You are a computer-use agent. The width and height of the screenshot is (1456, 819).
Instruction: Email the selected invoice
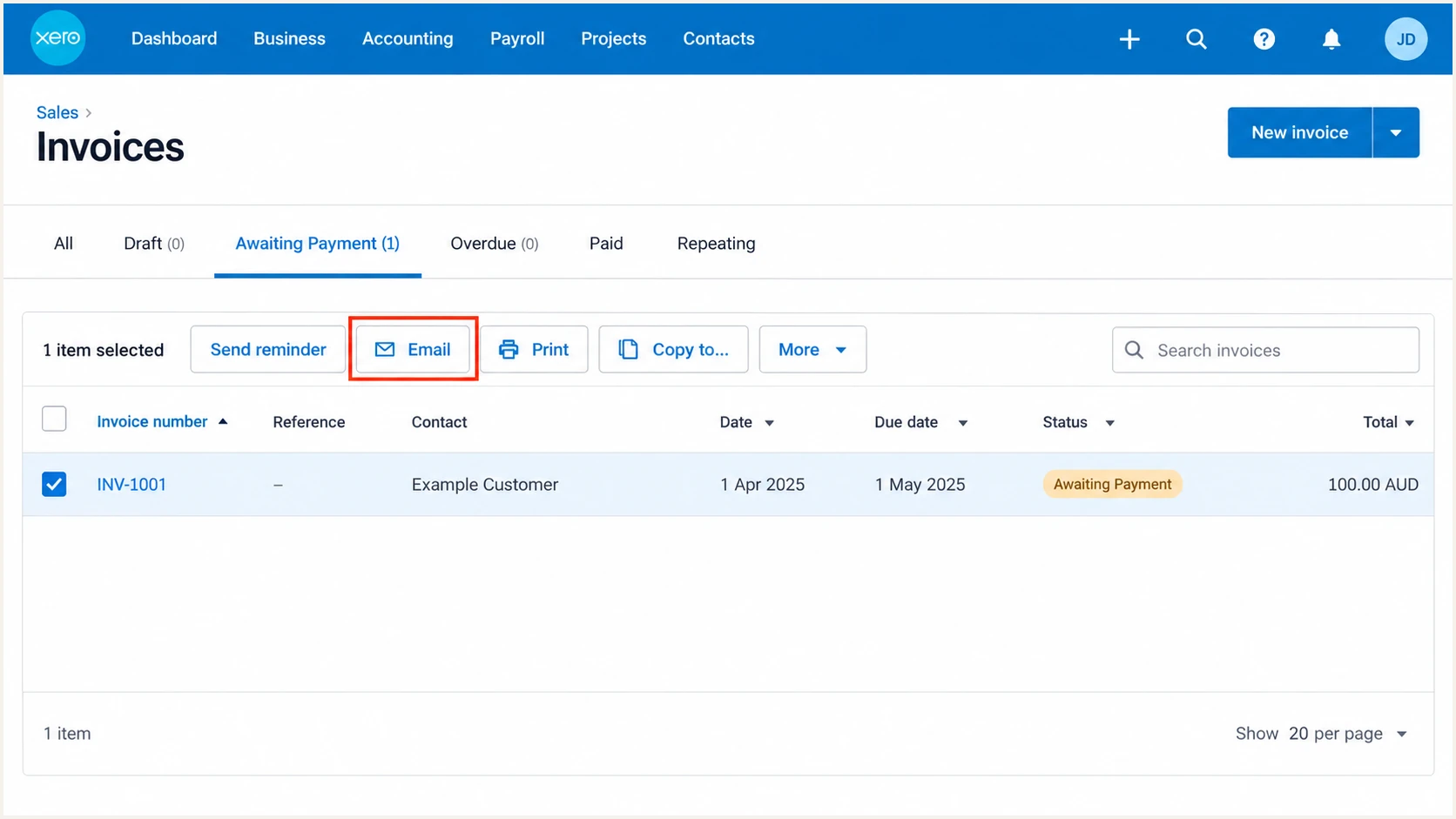(413, 349)
